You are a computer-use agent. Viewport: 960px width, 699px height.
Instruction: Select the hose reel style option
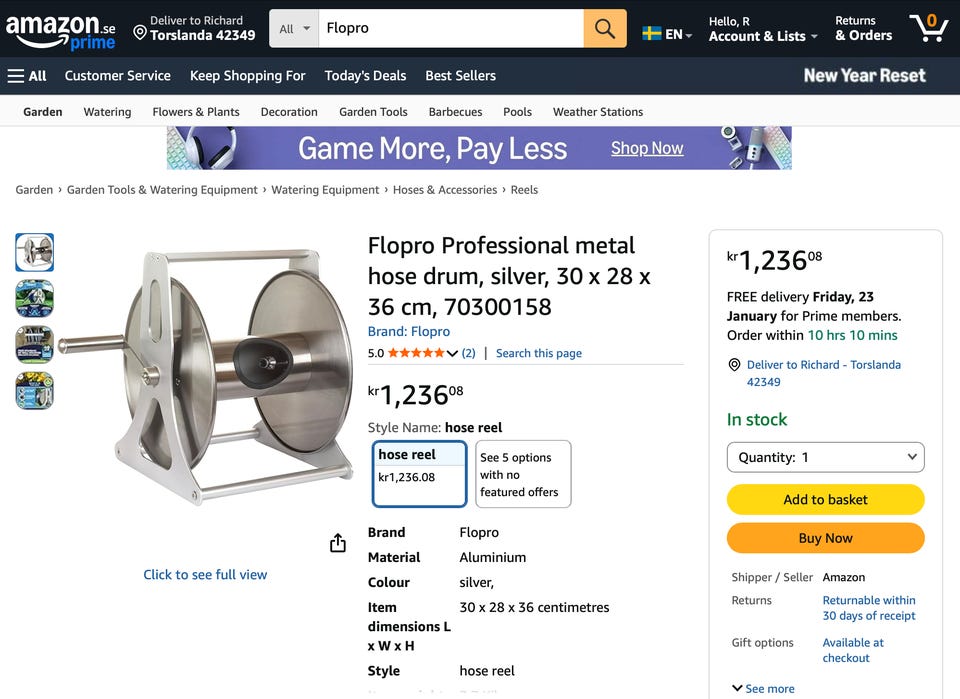pos(420,474)
